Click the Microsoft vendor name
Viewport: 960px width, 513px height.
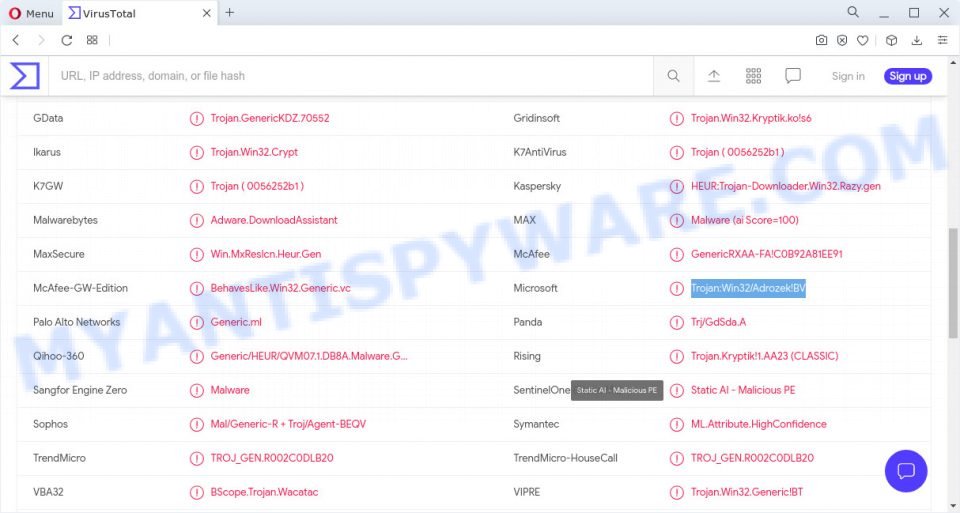(536, 288)
